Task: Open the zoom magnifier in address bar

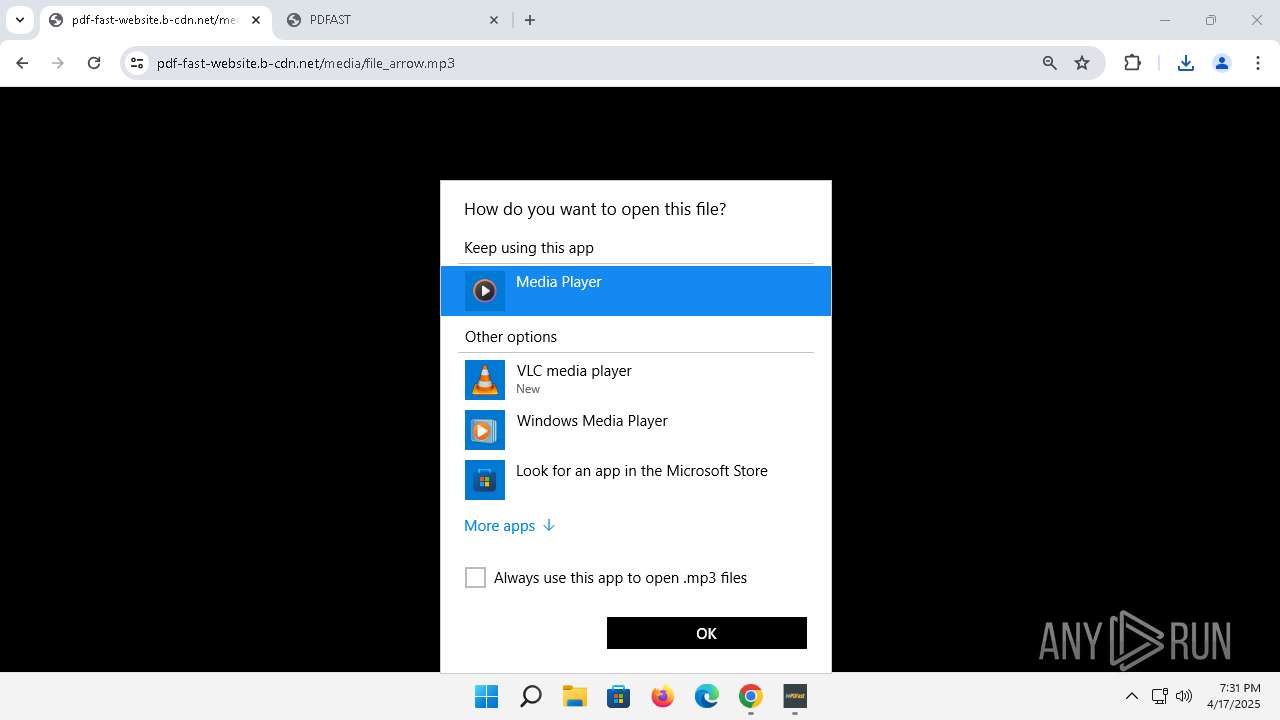Action: (1050, 63)
